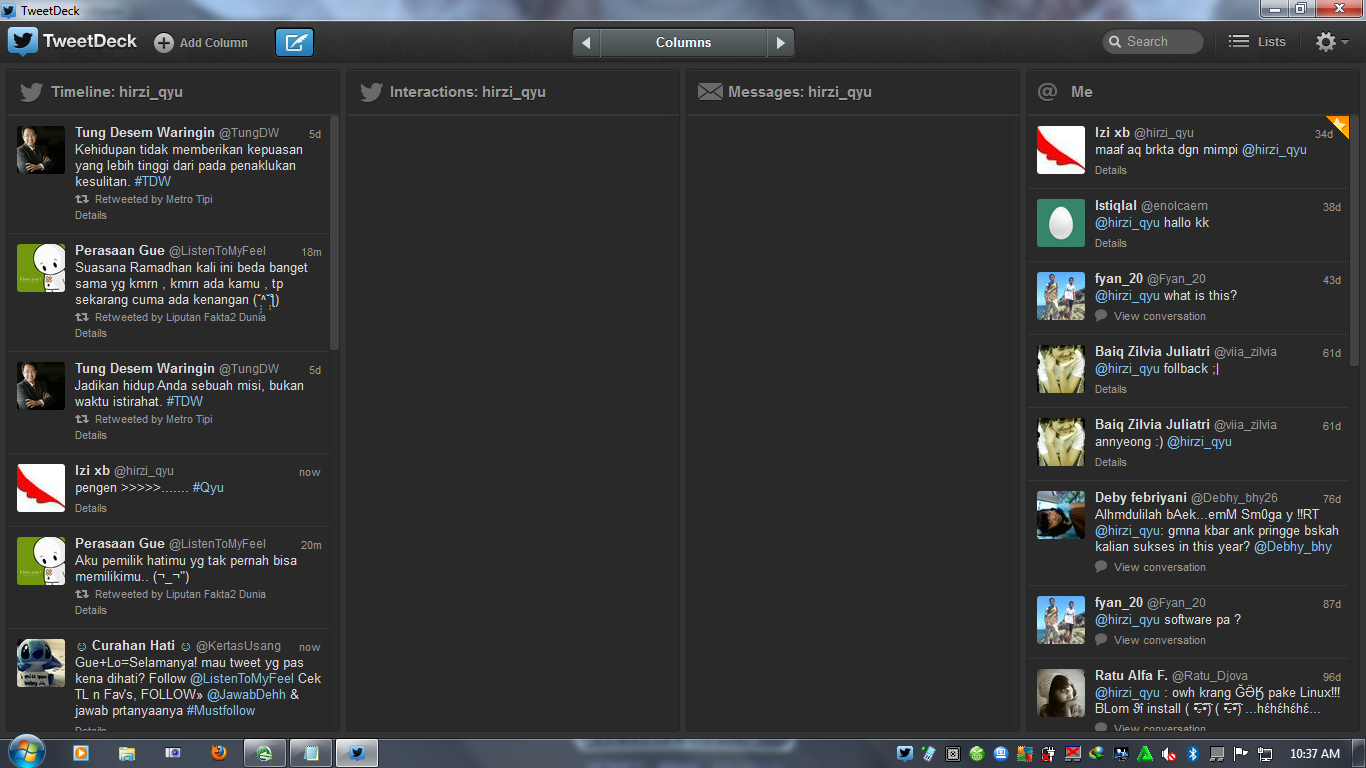Click the #Qyu hashtag
Screen dimensions: 1366x768
coord(208,488)
